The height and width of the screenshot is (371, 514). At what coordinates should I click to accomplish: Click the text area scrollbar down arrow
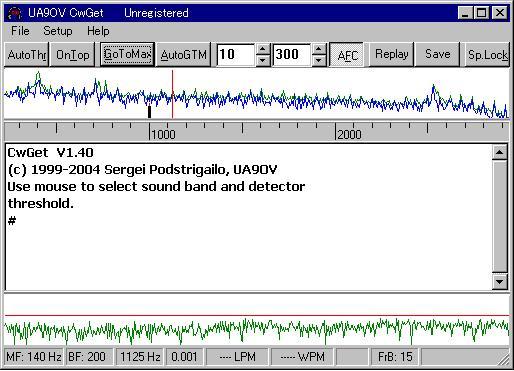499,282
